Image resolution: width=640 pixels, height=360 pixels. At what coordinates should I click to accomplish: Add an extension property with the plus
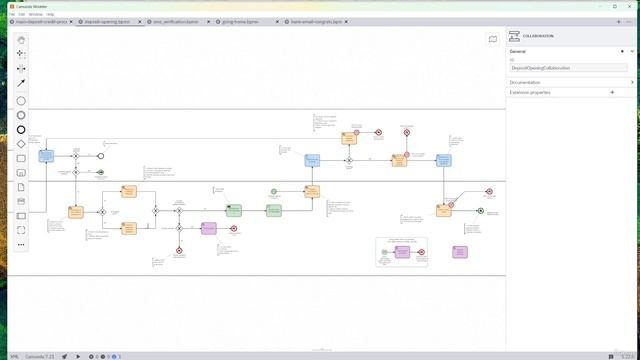click(x=612, y=93)
